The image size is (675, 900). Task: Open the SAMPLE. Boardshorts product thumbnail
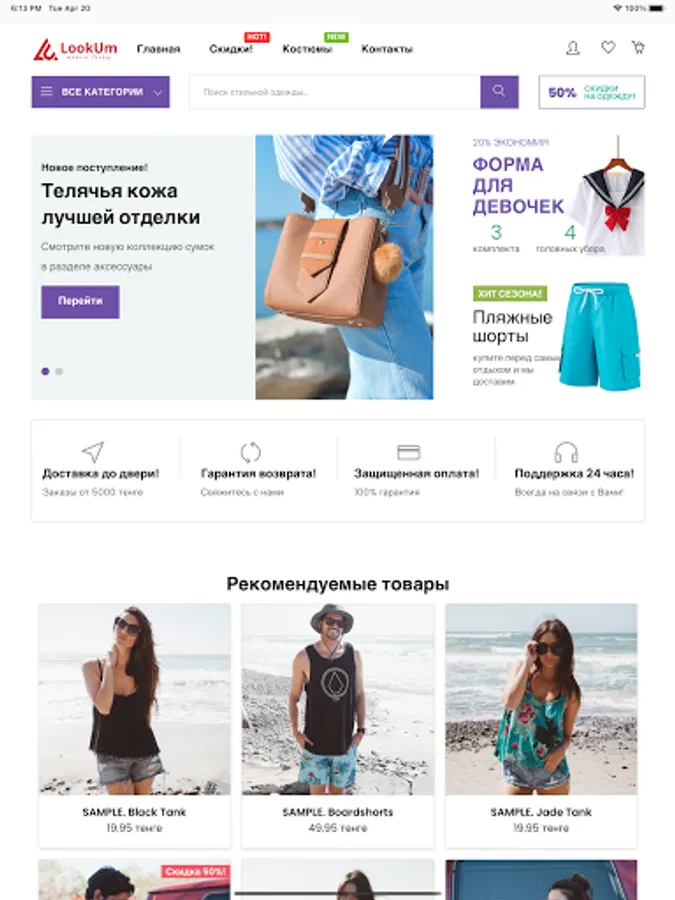pyautogui.click(x=338, y=699)
